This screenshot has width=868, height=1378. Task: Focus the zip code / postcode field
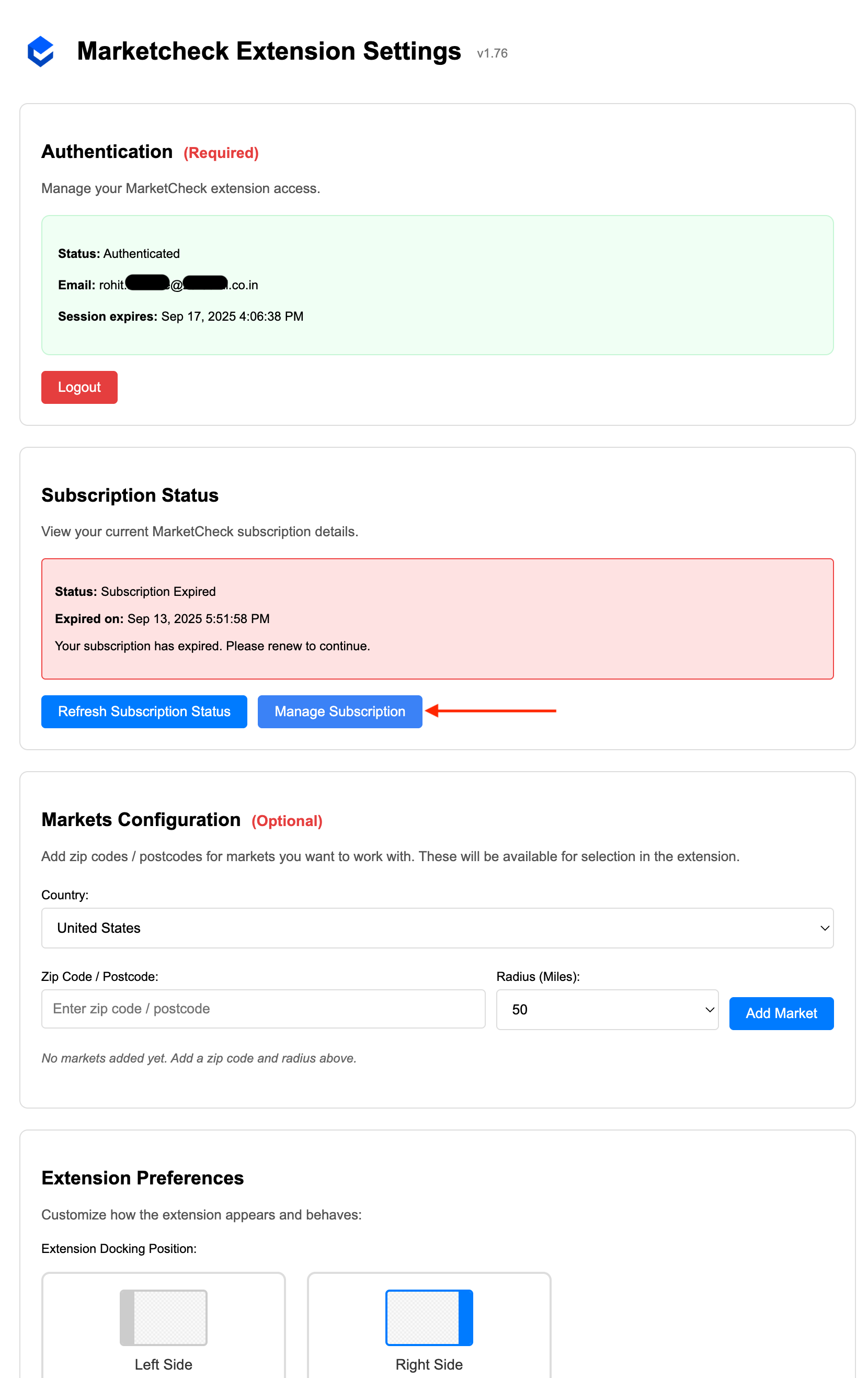click(263, 1009)
